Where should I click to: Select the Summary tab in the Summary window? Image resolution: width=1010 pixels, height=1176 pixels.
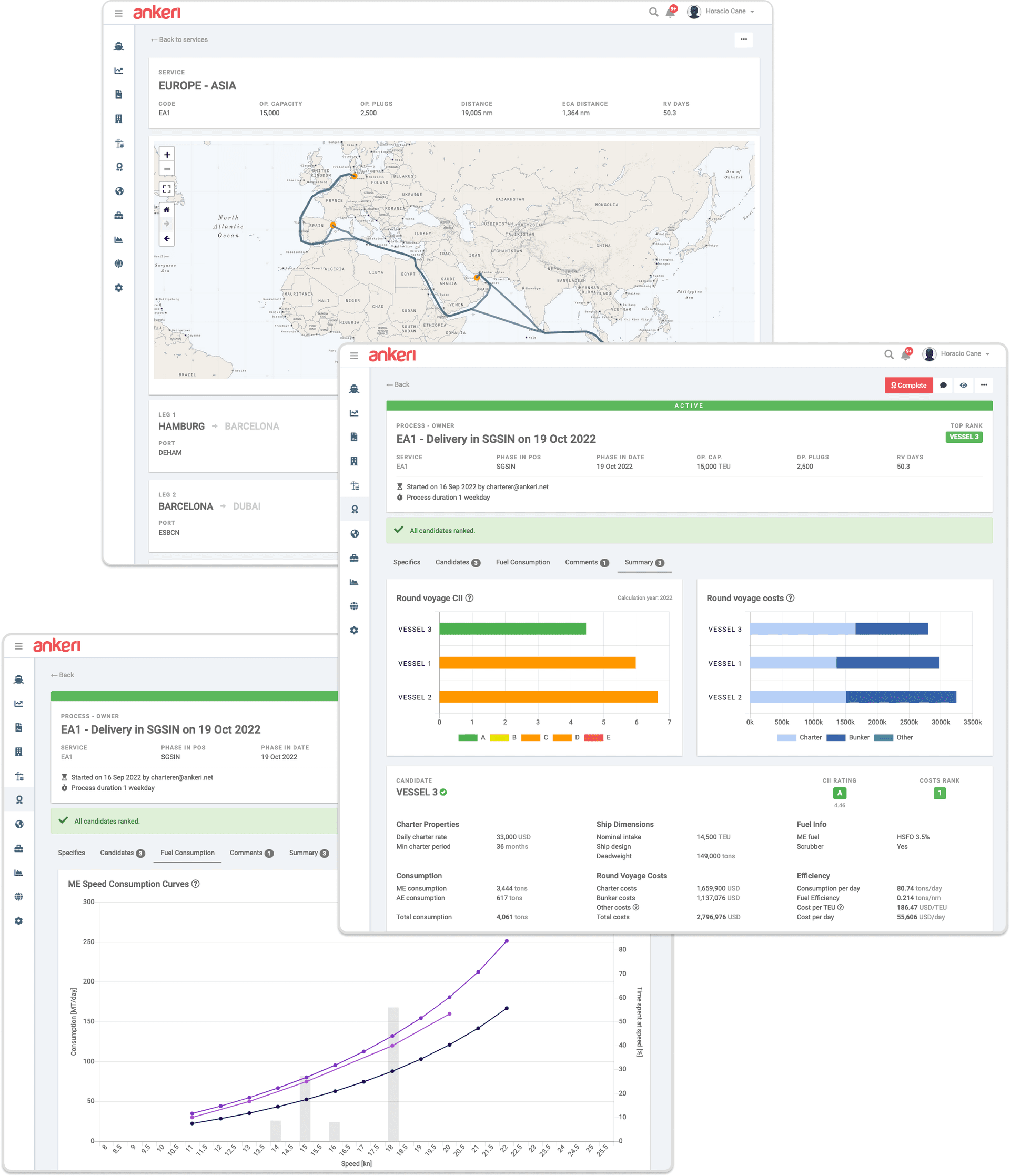point(644,562)
